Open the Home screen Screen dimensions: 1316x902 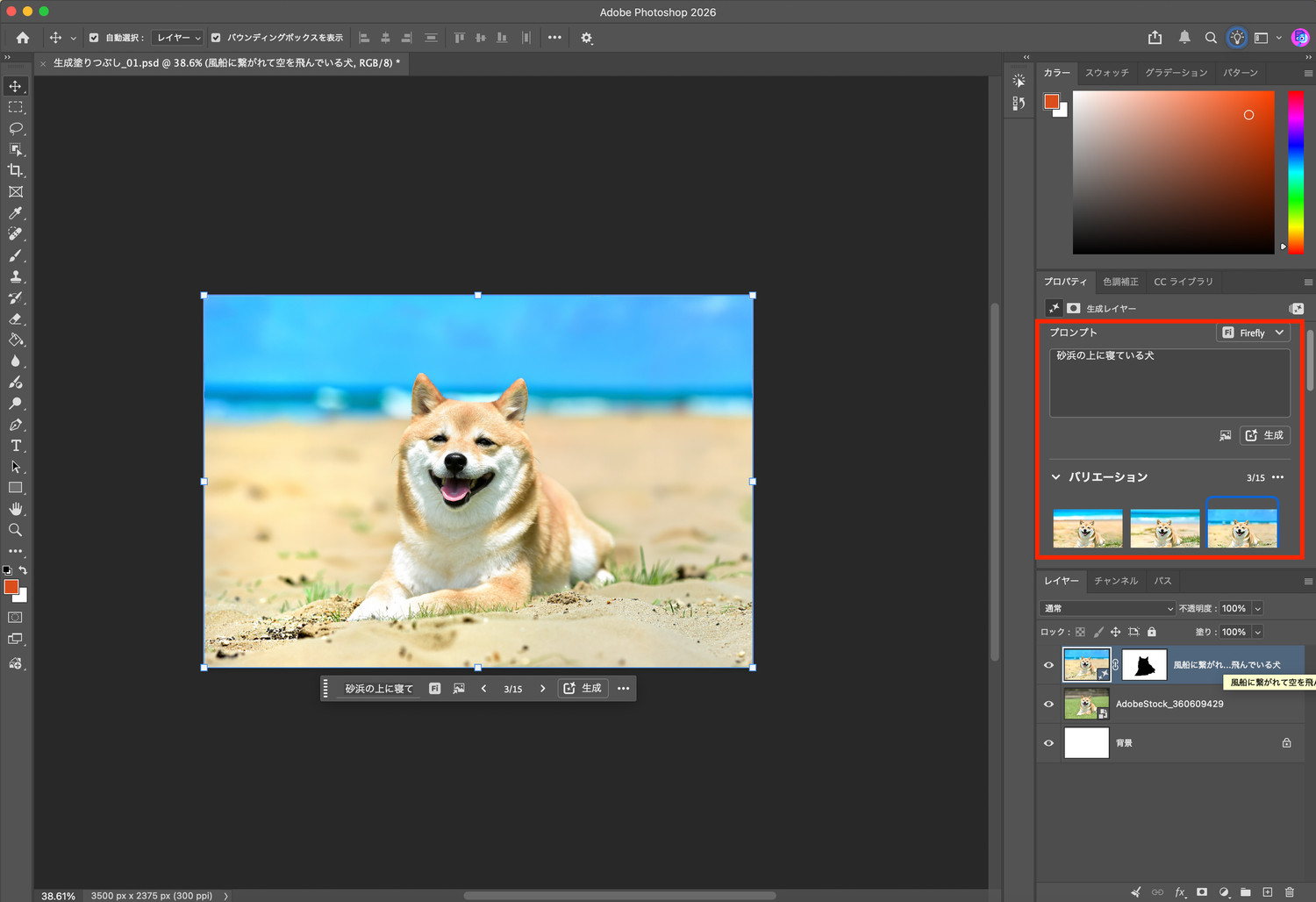[23, 38]
